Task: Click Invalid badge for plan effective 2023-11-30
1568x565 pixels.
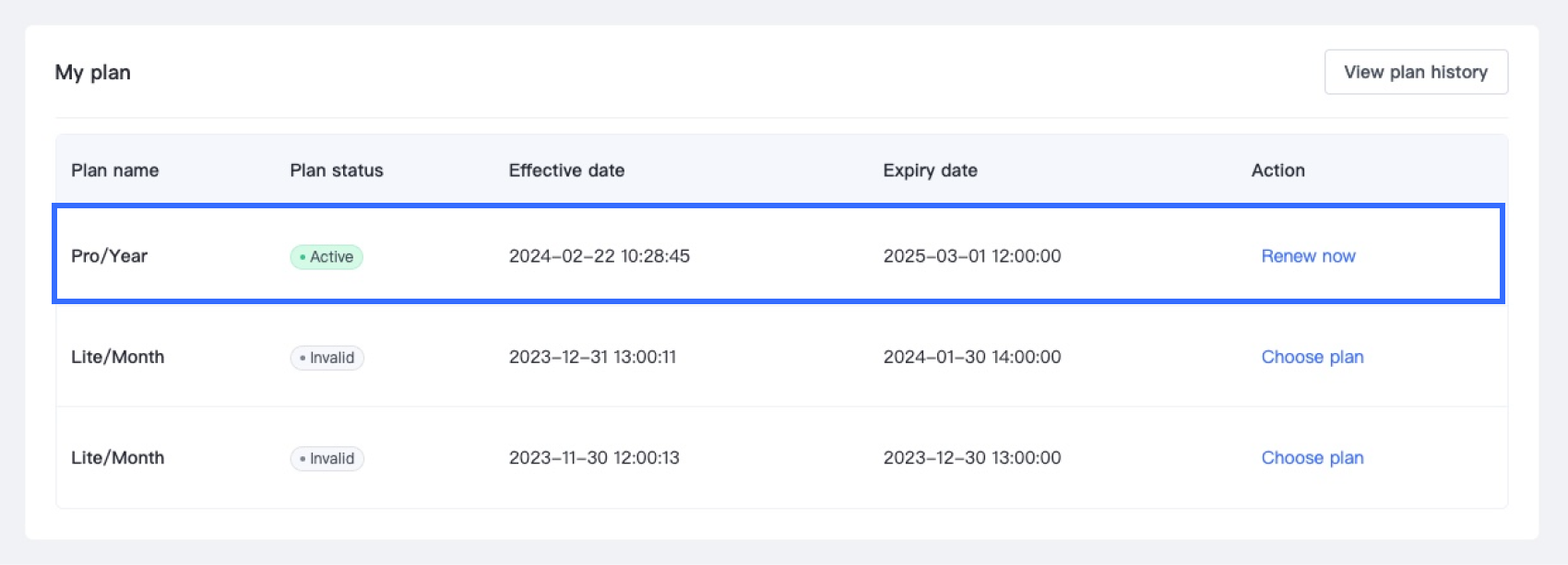Action: point(327,459)
